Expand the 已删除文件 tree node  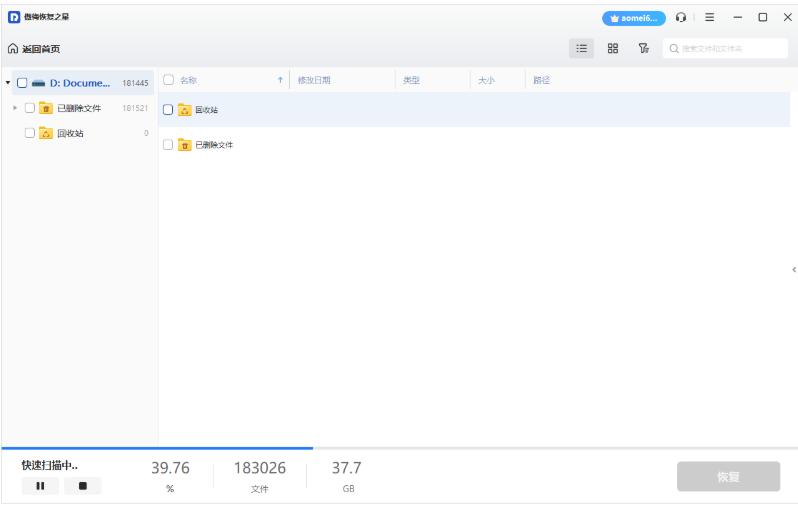click(x=15, y=108)
